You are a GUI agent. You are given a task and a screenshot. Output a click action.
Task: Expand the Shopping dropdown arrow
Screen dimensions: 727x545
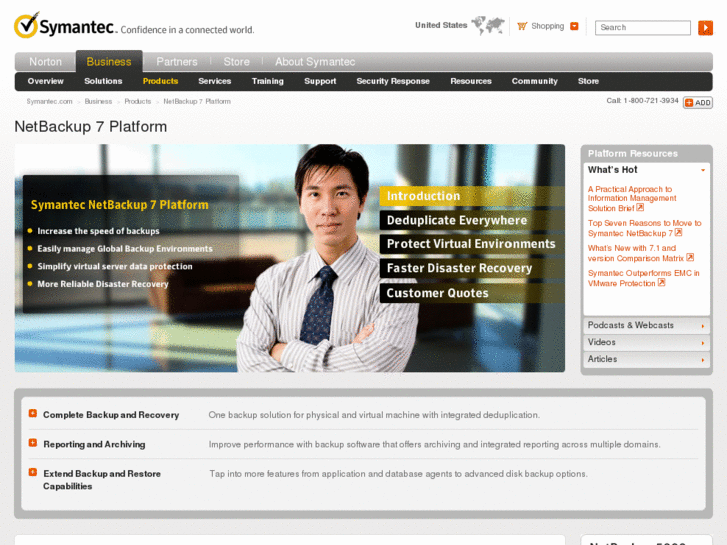click(574, 26)
